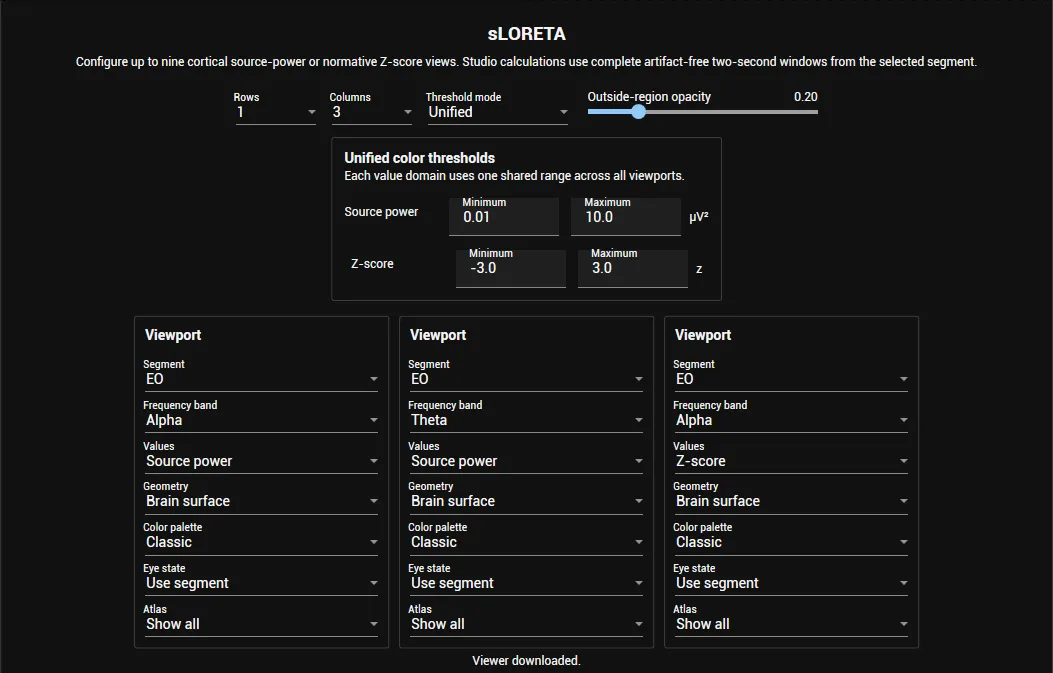Click the 0.20 opacity value

(x=806, y=97)
